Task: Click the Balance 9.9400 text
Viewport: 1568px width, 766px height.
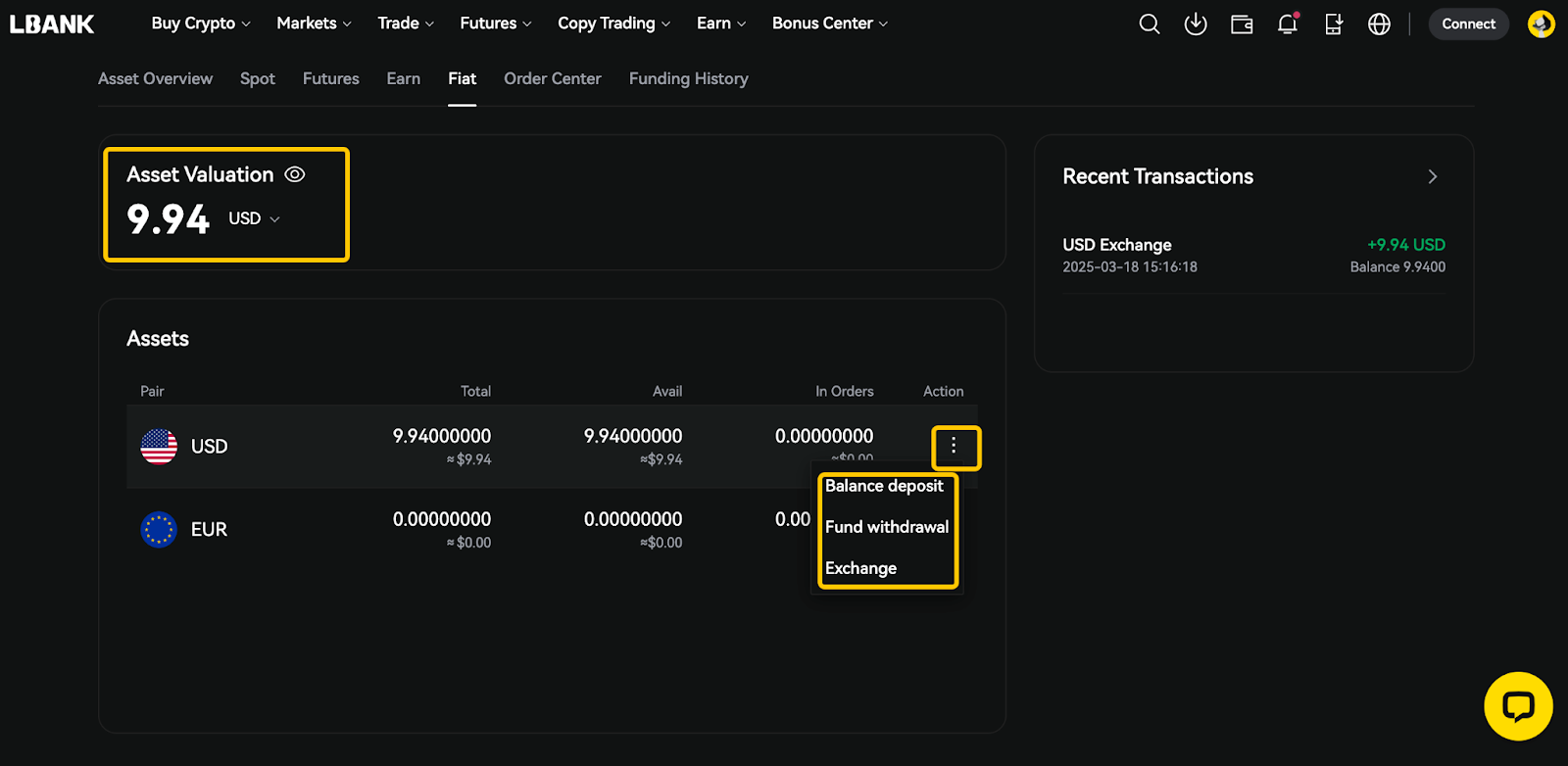Action: [1397, 266]
